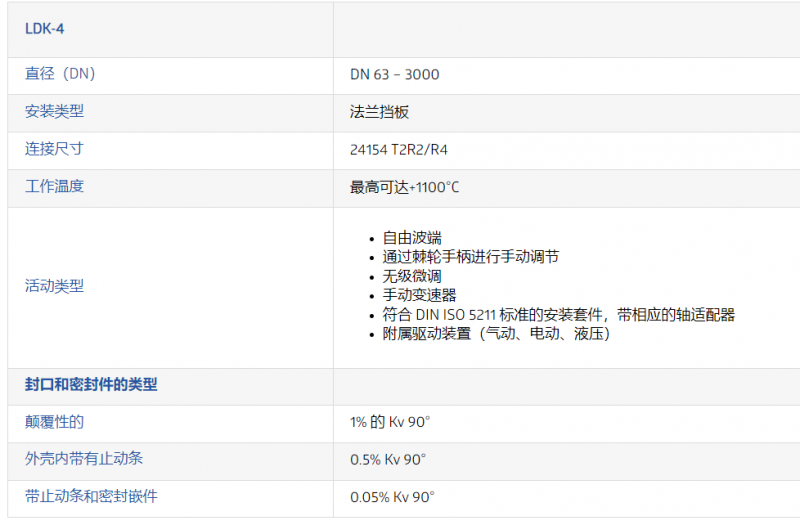The width and height of the screenshot is (800, 525).
Task: Select the 外壳内带有止动条 row label
Action: coord(84,459)
